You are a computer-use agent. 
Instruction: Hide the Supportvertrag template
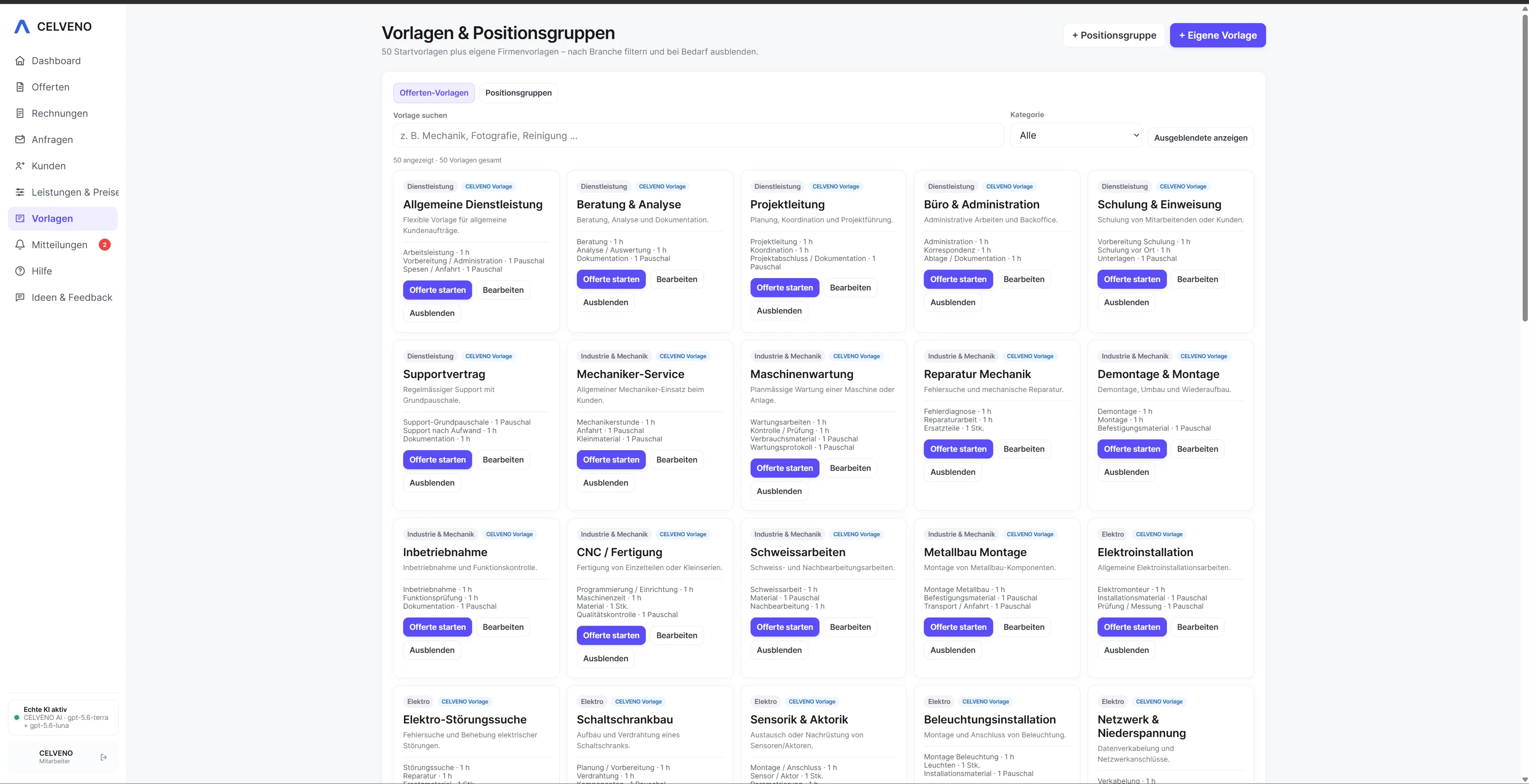pyautogui.click(x=431, y=483)
